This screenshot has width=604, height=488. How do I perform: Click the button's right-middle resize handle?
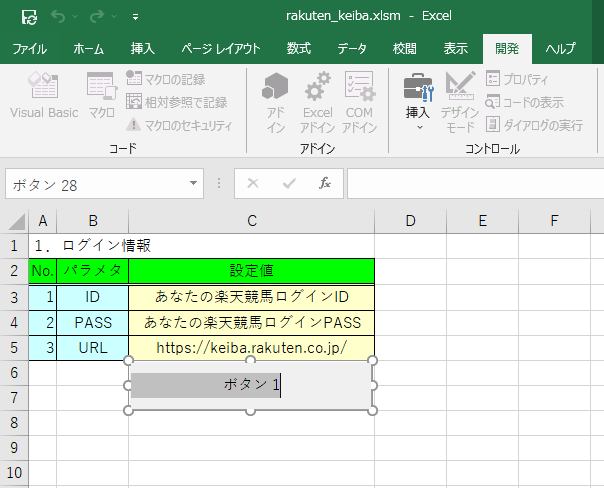click(x=372, y=386)
